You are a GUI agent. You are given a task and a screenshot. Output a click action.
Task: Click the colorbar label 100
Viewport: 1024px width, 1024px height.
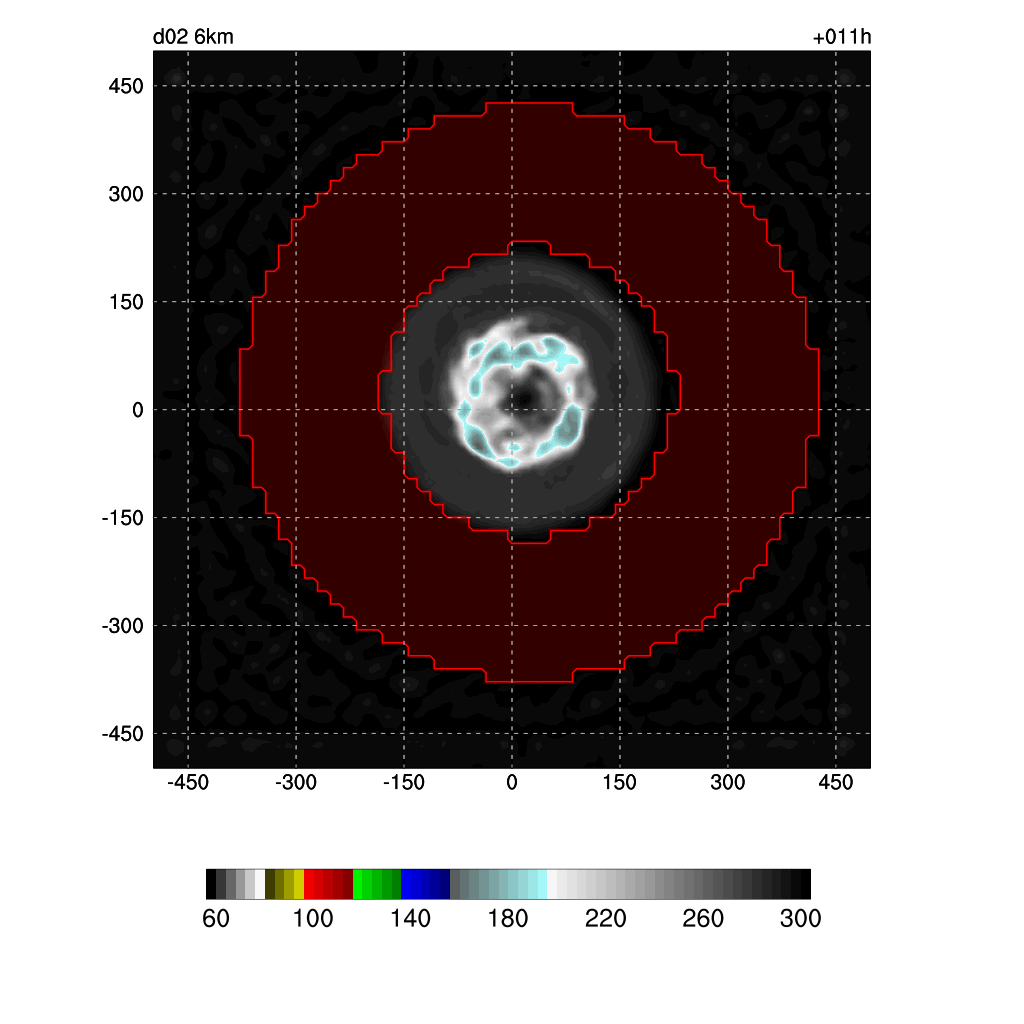coord(313,919)
